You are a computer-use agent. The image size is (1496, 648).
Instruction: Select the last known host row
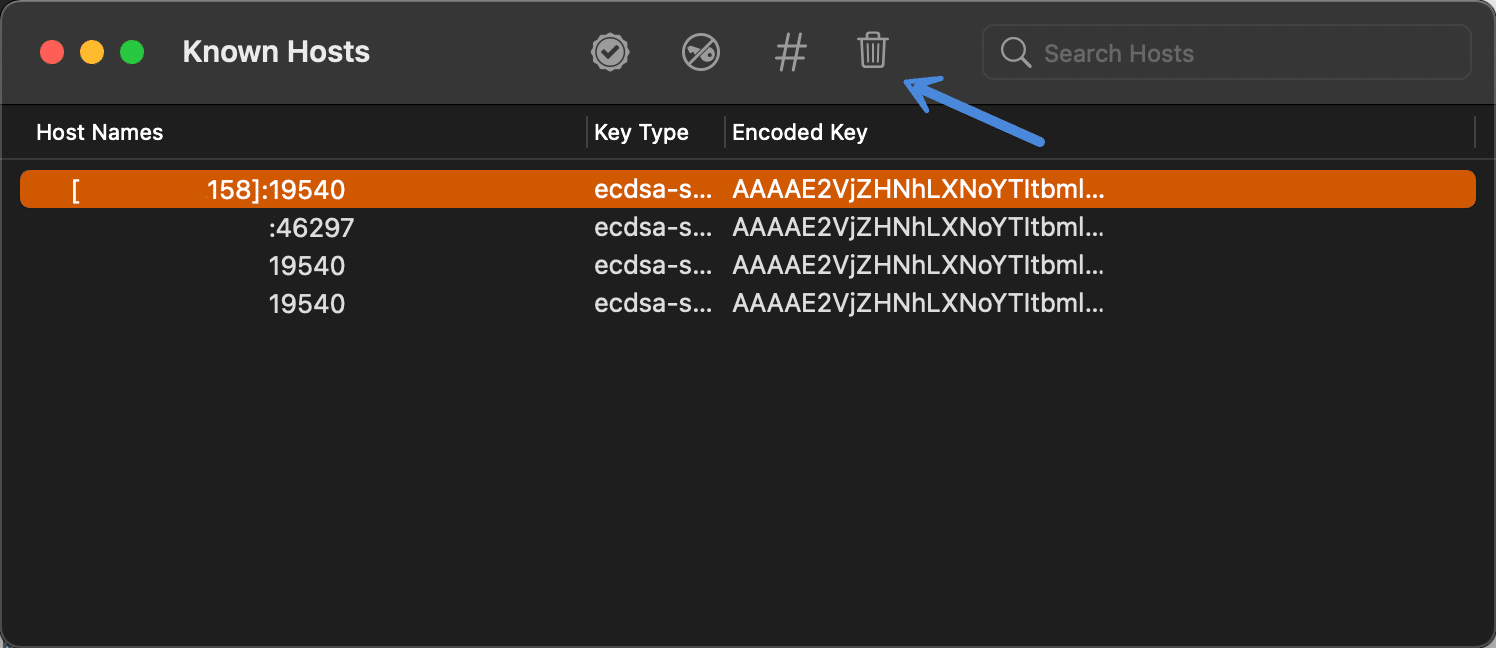point(307,303)
